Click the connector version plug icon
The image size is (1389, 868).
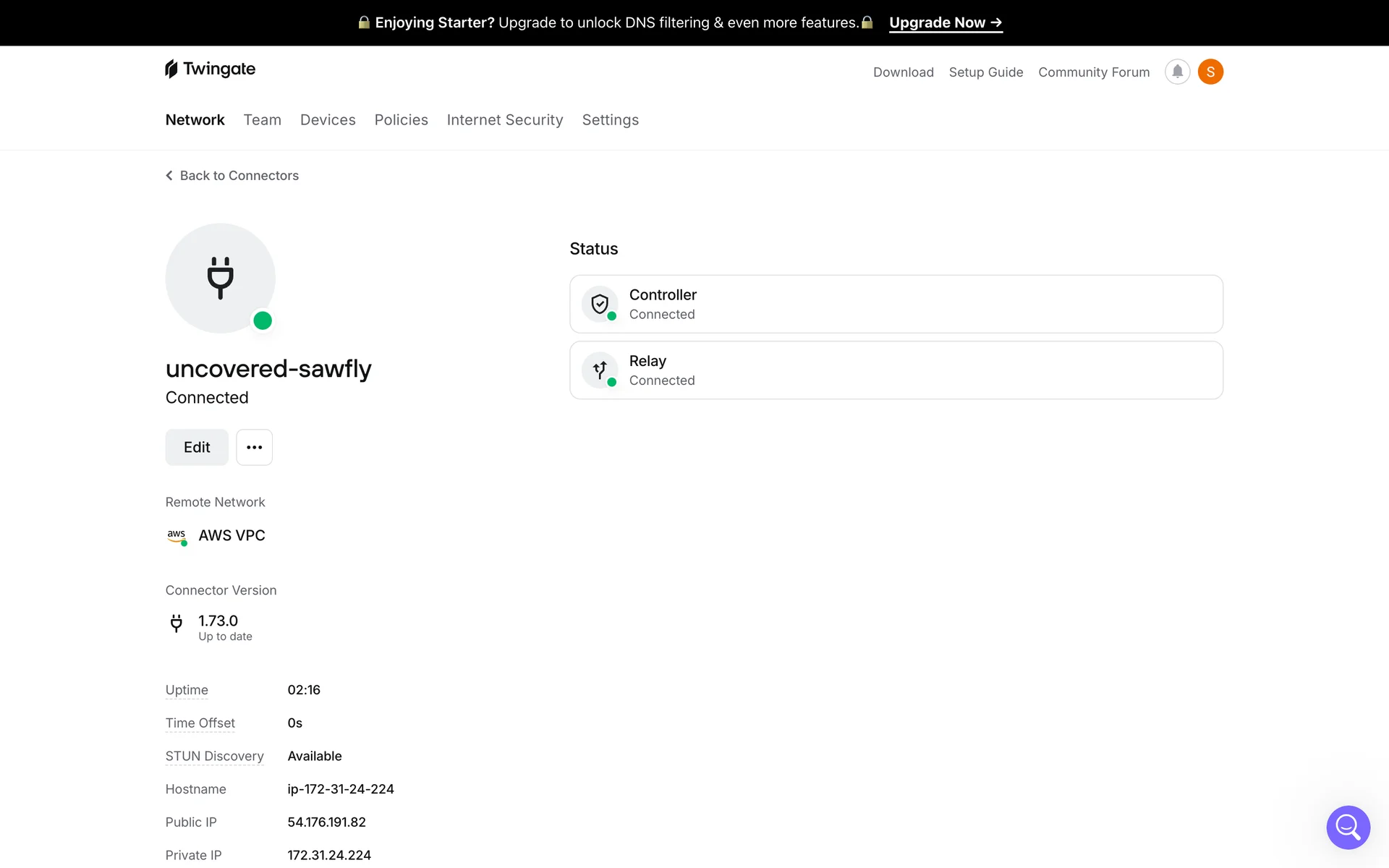tap(176, 623)
